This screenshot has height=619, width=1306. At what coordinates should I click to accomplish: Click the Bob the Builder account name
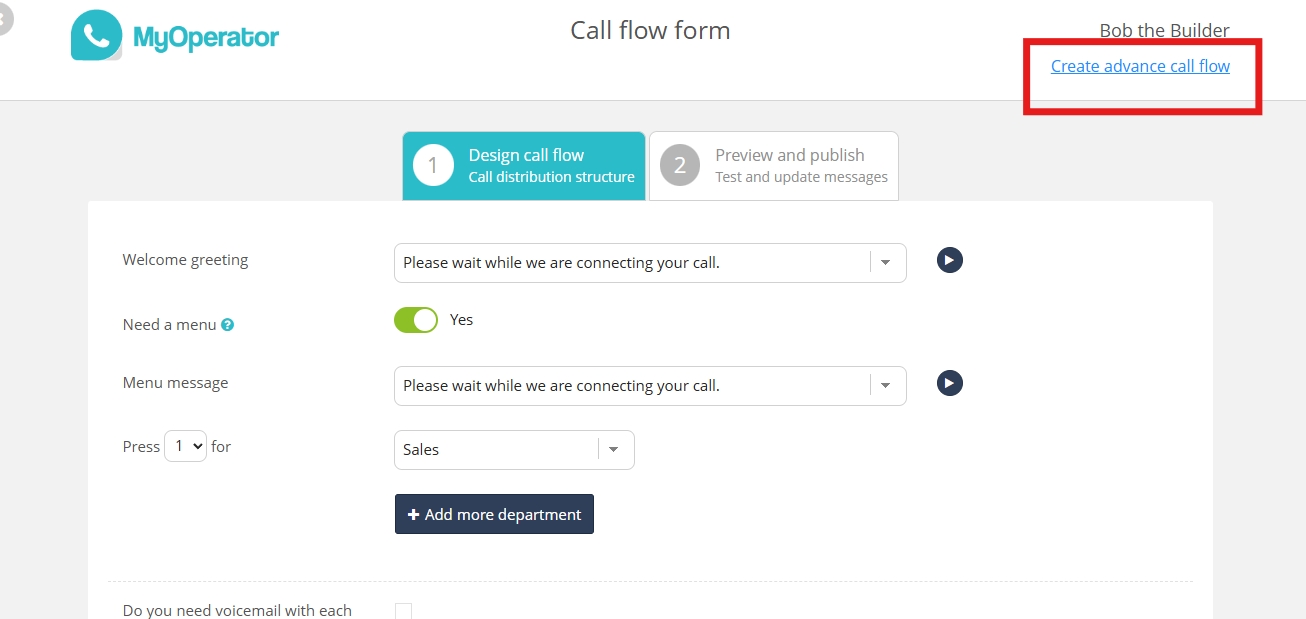tap(1164, 31)
